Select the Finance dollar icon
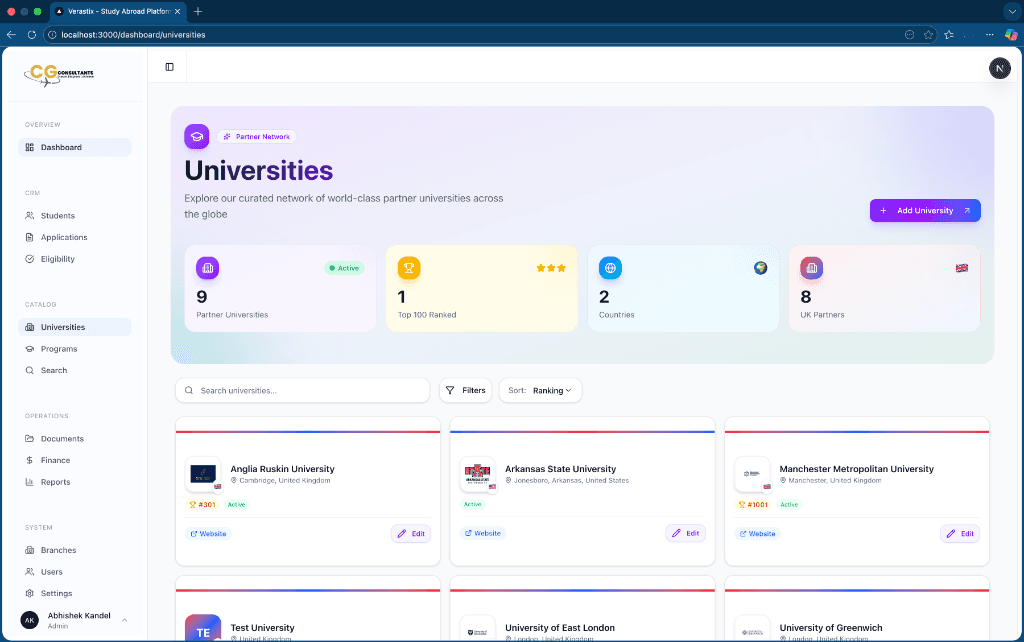This screenshot has height=642, width=1024. 31,460
